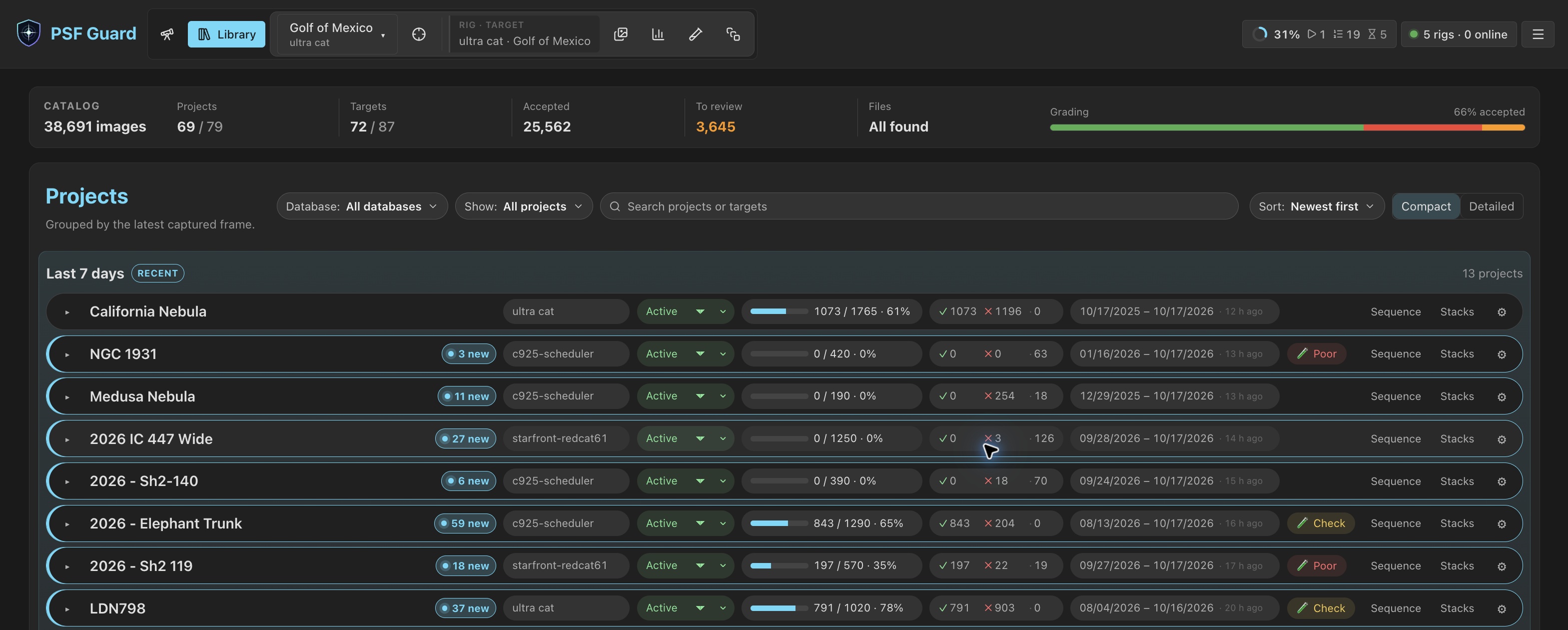
Task: Open the Active status dropdown for Medusa Nebula
Action: click(685, 396)
